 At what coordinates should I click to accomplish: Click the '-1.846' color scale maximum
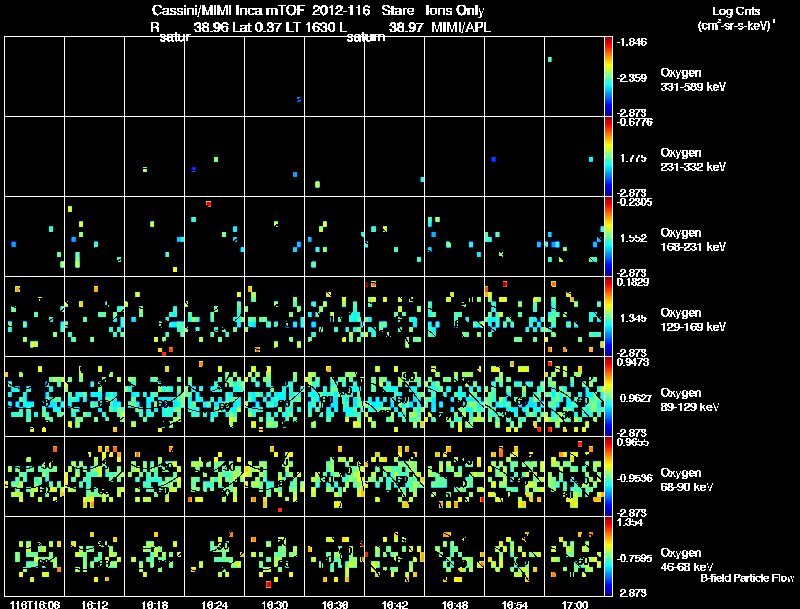pos(631,42)
